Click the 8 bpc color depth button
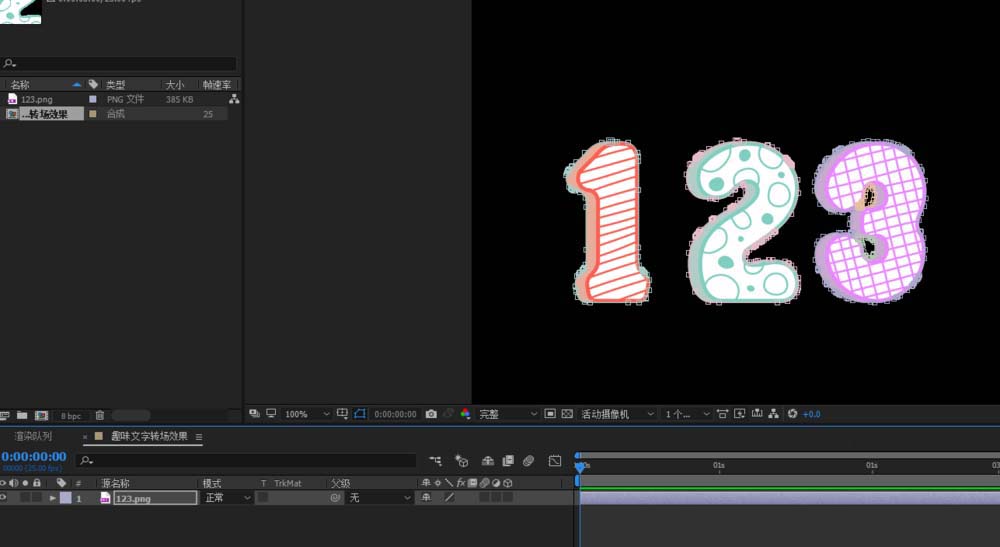This screenshot has height=547, width=1000. point(71,415)
